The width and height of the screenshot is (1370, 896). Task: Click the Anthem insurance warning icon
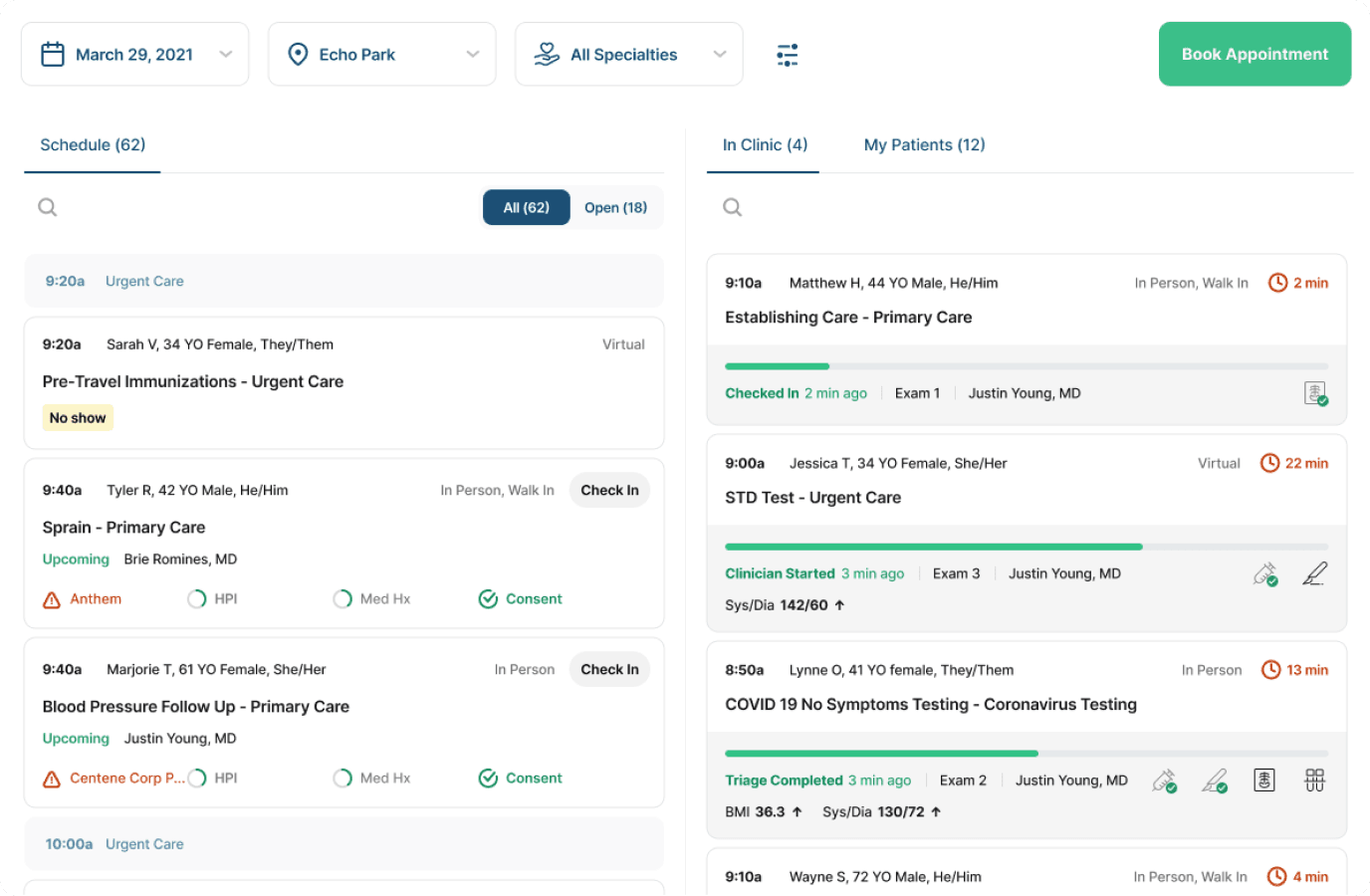tap(52, 599)
